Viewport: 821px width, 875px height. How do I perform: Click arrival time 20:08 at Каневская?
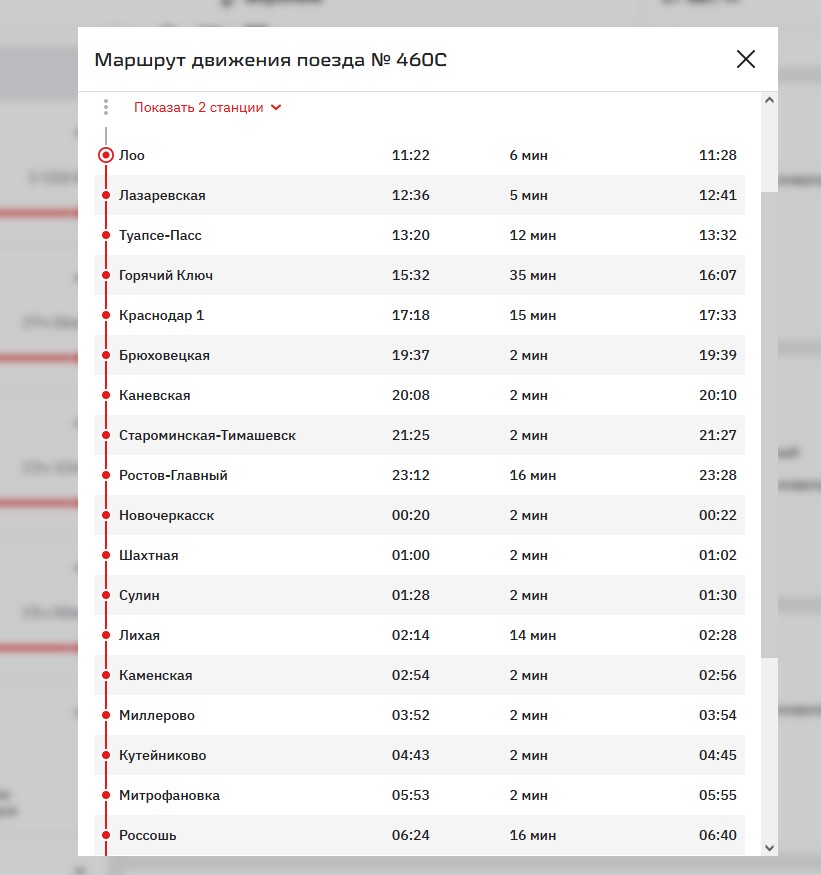tap(411, 395)
